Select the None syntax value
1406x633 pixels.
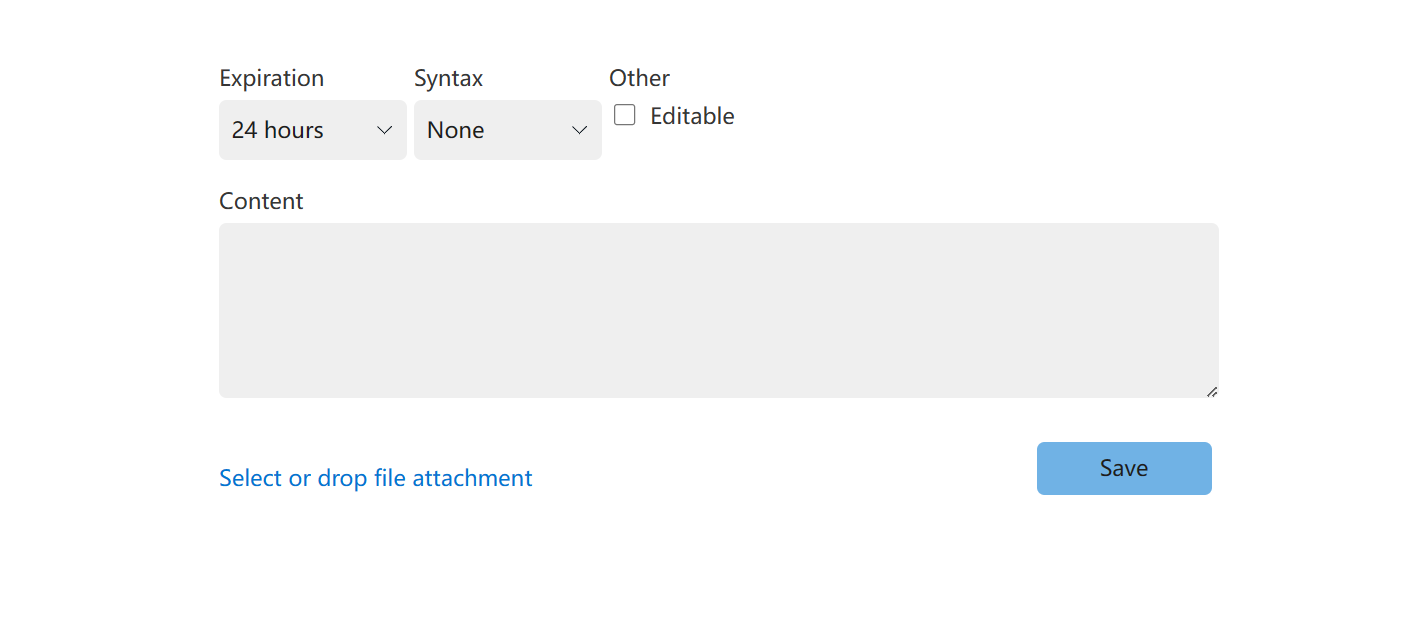click(x=456, y=130)
